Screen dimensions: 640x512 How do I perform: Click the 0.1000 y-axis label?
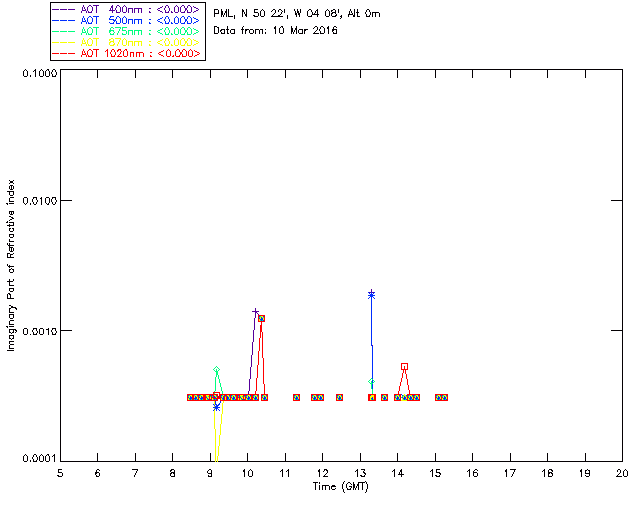(x=40, y=73)
